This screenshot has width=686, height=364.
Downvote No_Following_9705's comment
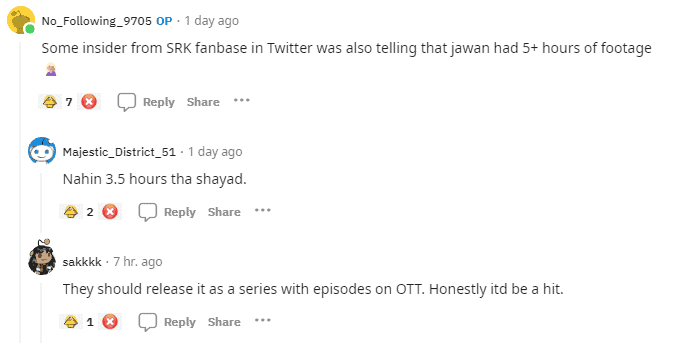89,102
